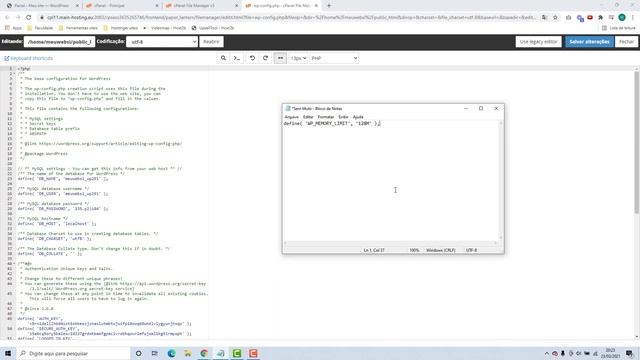Switch to the cPanel Principal browser tab
Image resolution: width=640 pixels, height=360 pixels.
click(121, 6)
